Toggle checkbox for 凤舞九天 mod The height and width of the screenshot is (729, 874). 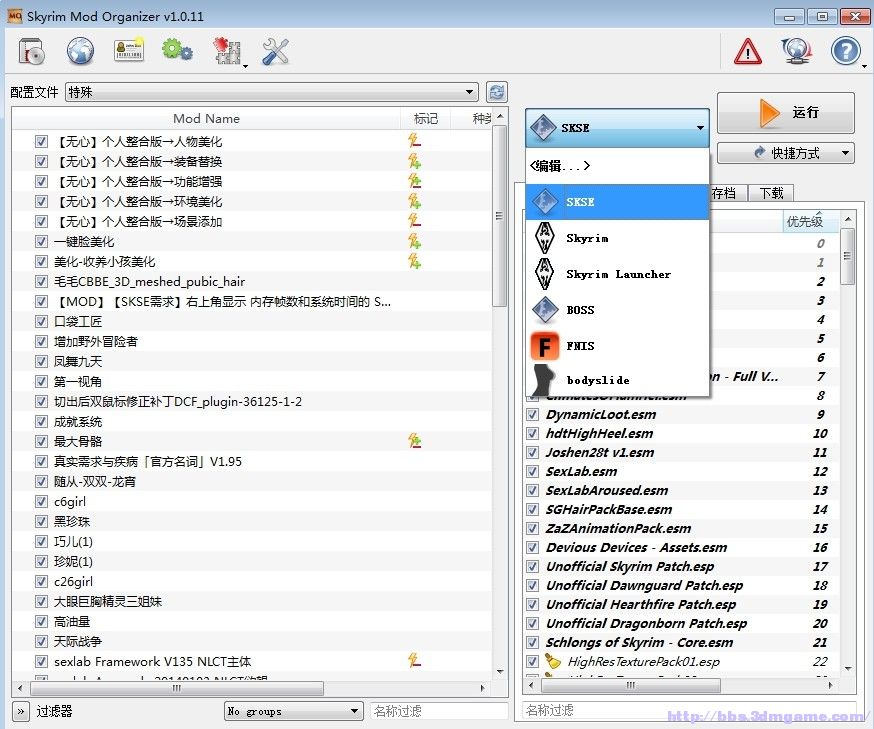tap(41, 361)
